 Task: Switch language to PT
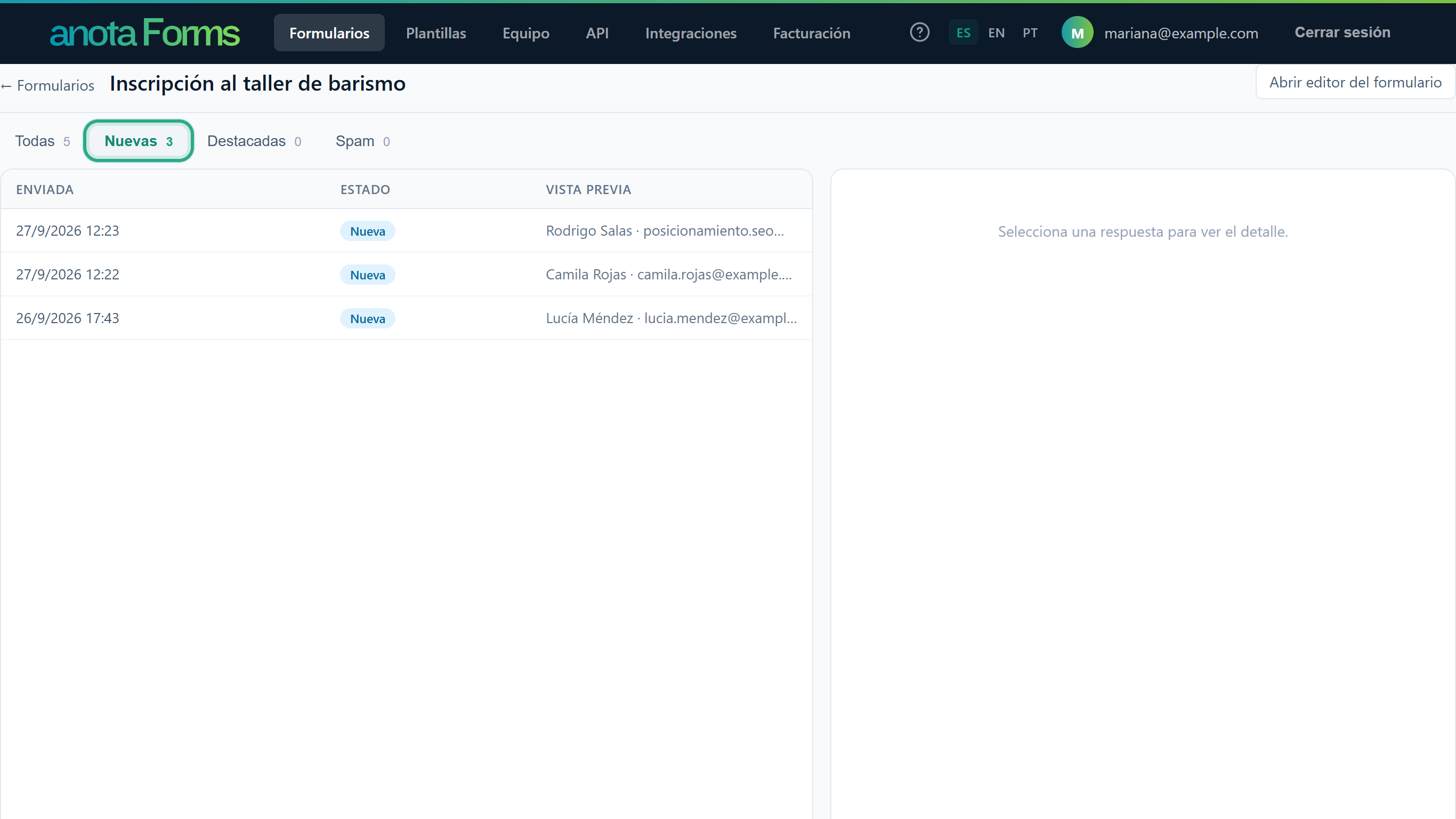pos(1030,33)
